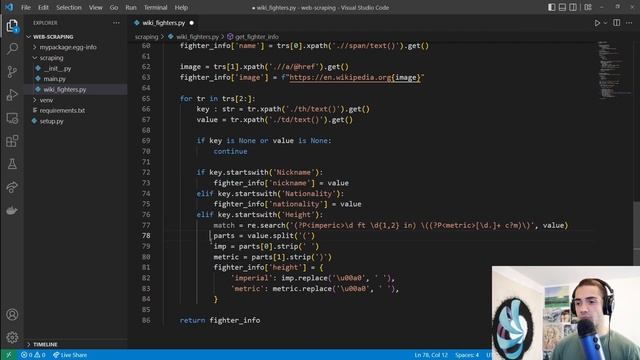
Task: Click line number 65 in the gutter
Action: coord(146,98)
